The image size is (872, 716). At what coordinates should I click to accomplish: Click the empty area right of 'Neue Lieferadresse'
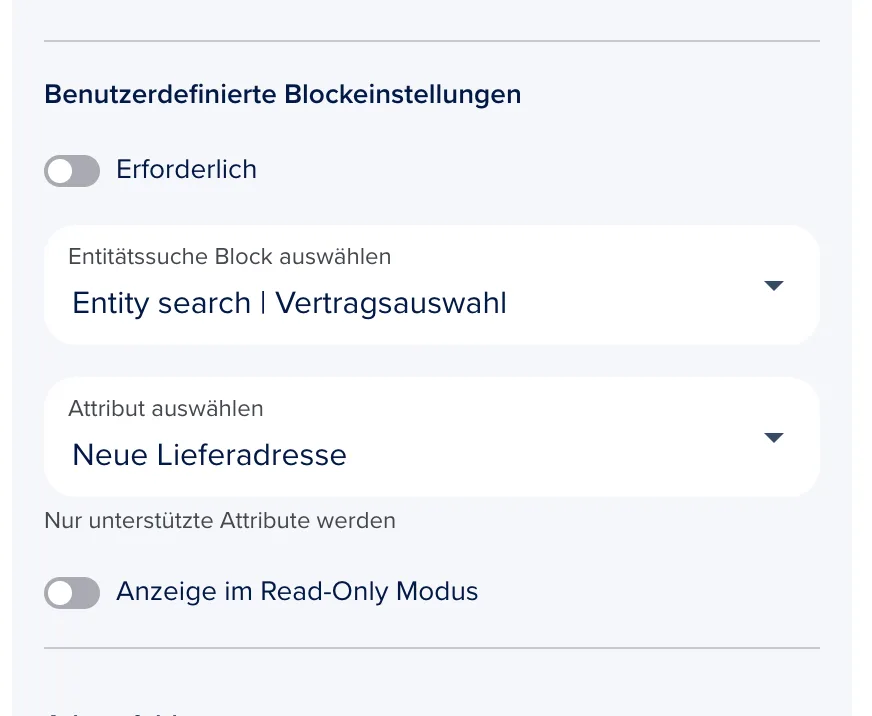(551, 455)
